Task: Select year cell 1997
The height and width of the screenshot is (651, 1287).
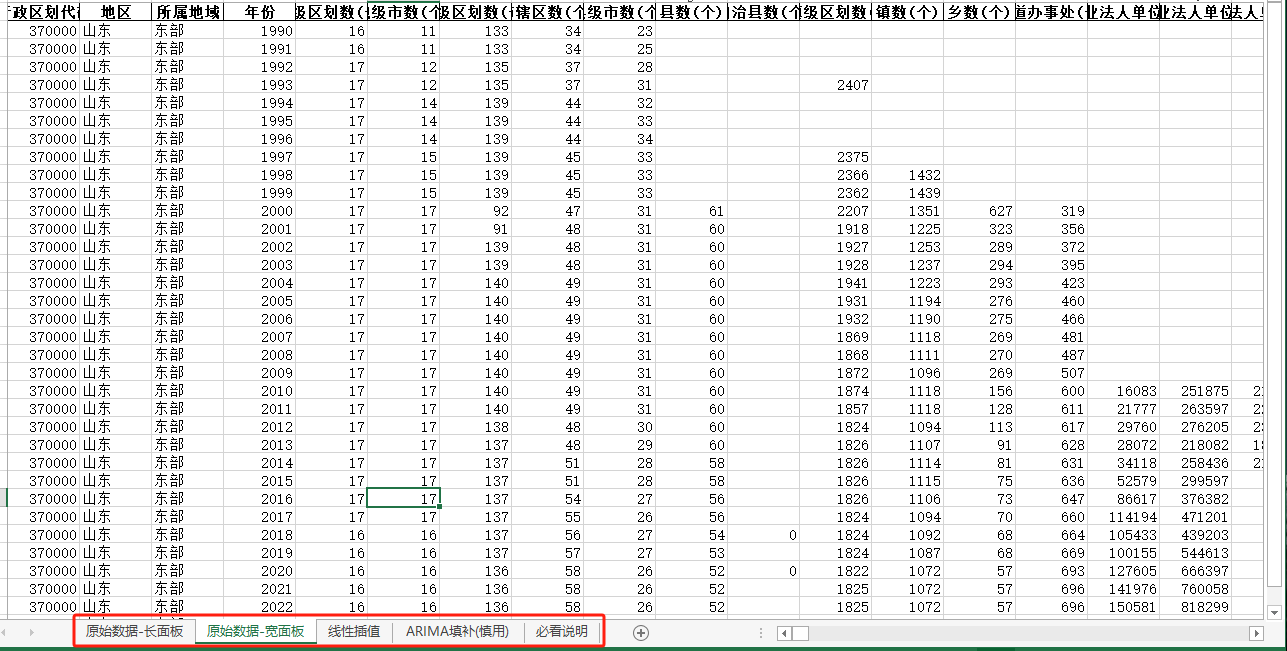Action: click(259, 157)
